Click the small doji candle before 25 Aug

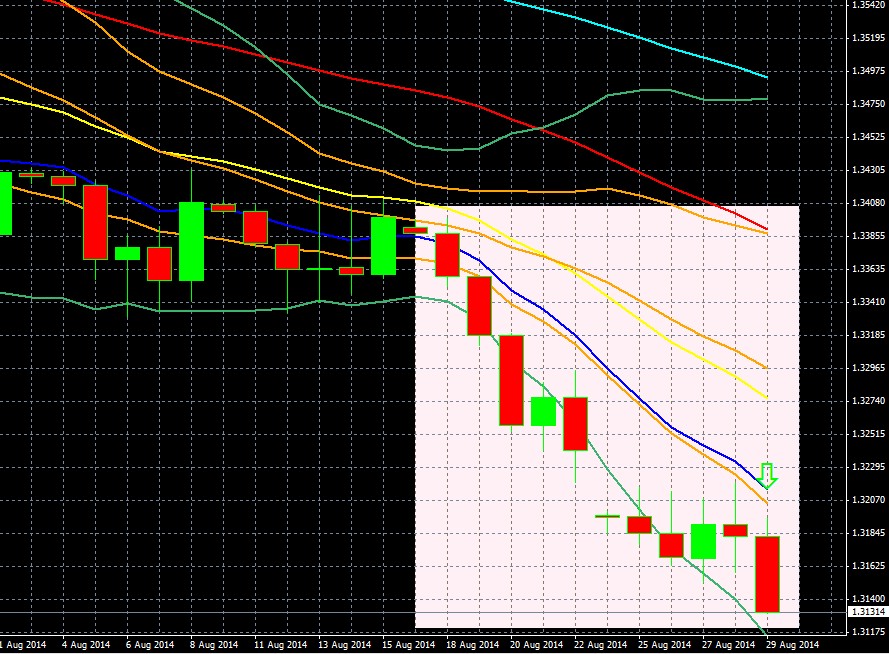coord(607,516)
